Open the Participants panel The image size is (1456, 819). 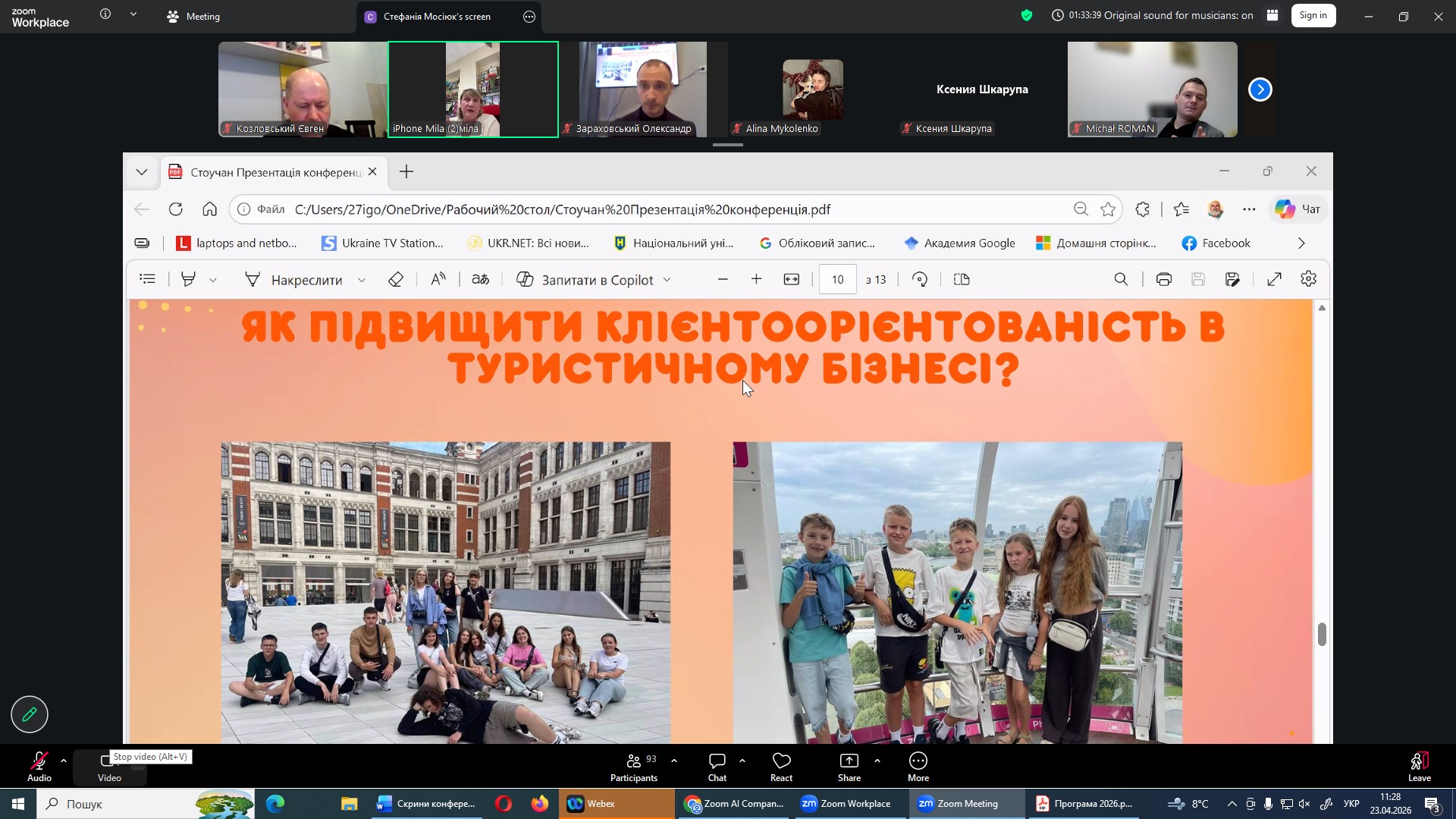point(634,766)
